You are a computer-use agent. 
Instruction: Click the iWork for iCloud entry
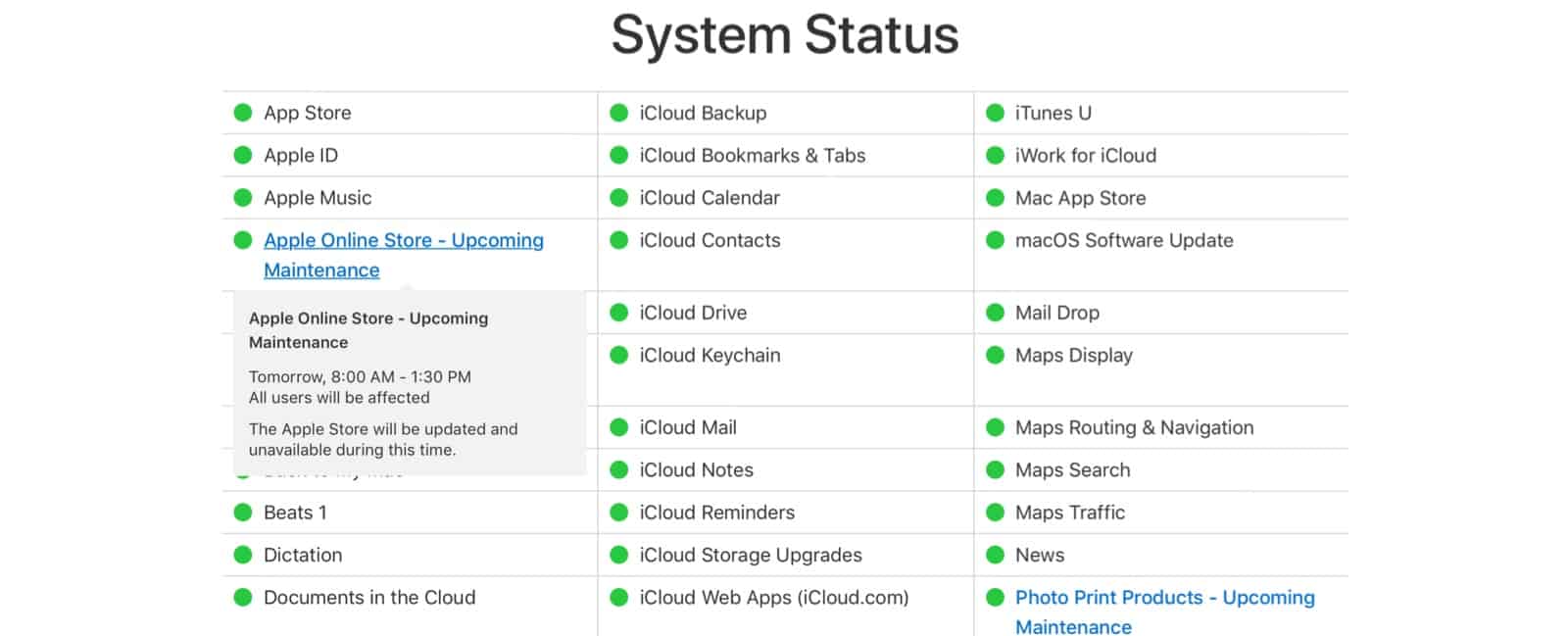(1086, 155)
